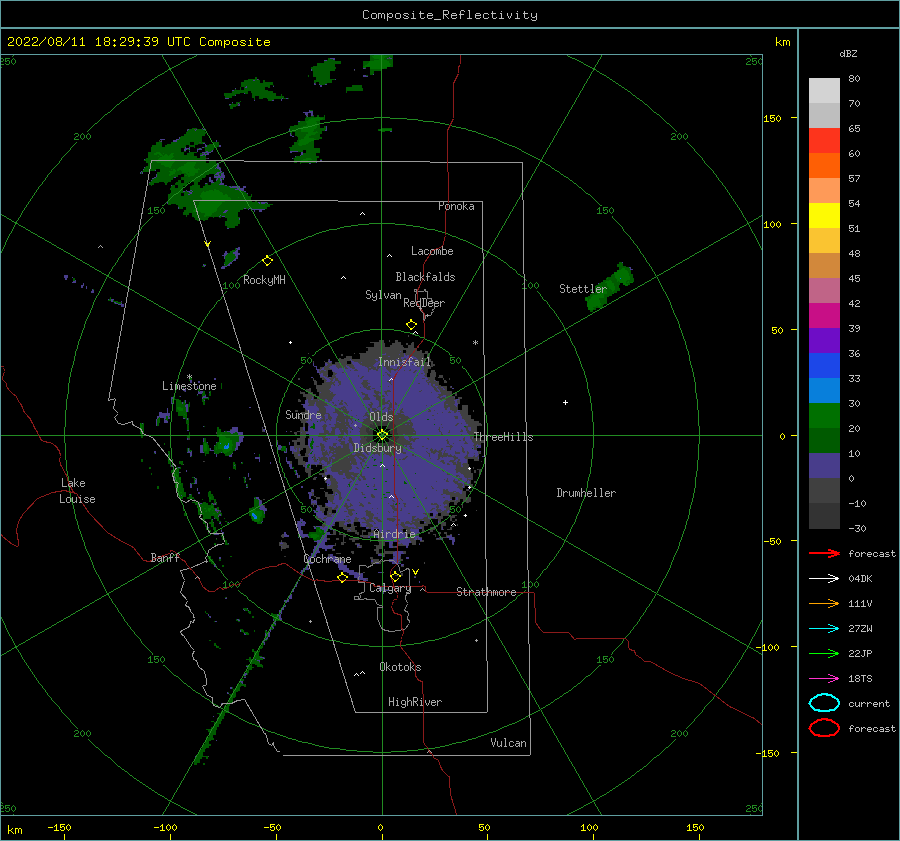Click the Blackfalds label
Screen dimensions: 900x841
425,277
